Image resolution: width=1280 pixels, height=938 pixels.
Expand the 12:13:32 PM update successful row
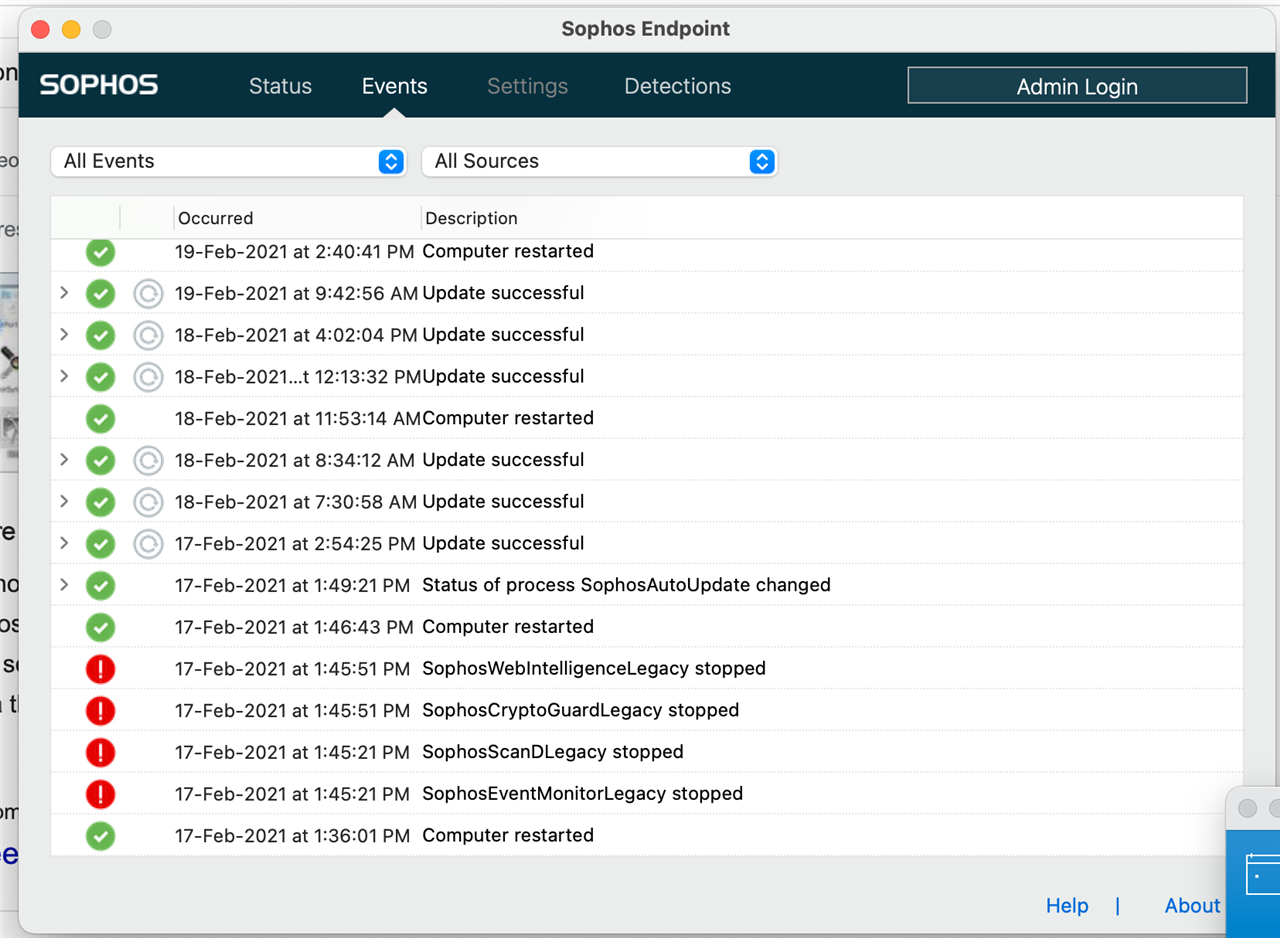tap(64, 376)
